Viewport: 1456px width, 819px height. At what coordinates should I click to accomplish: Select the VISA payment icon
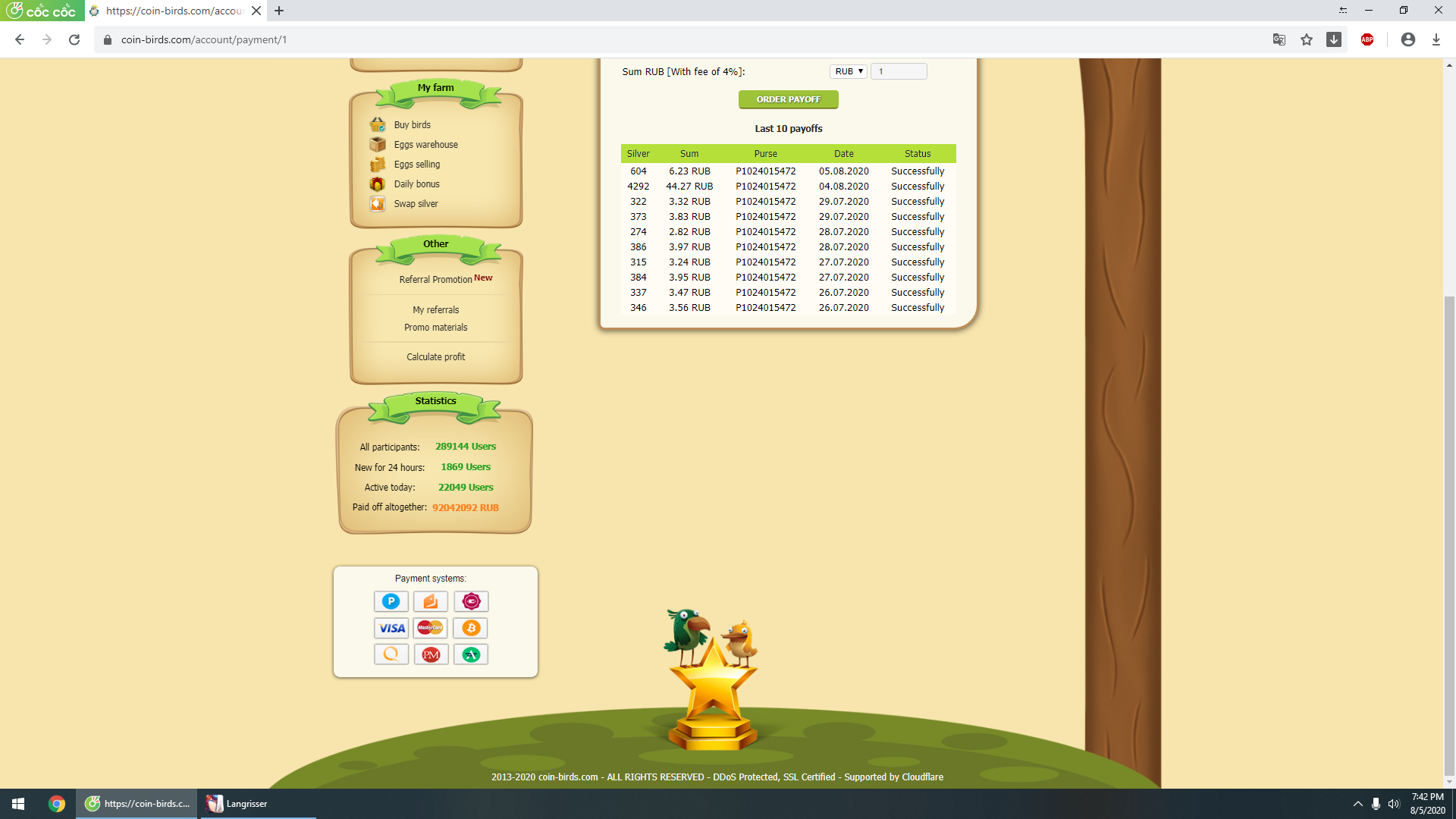click(x=391, y=628)
